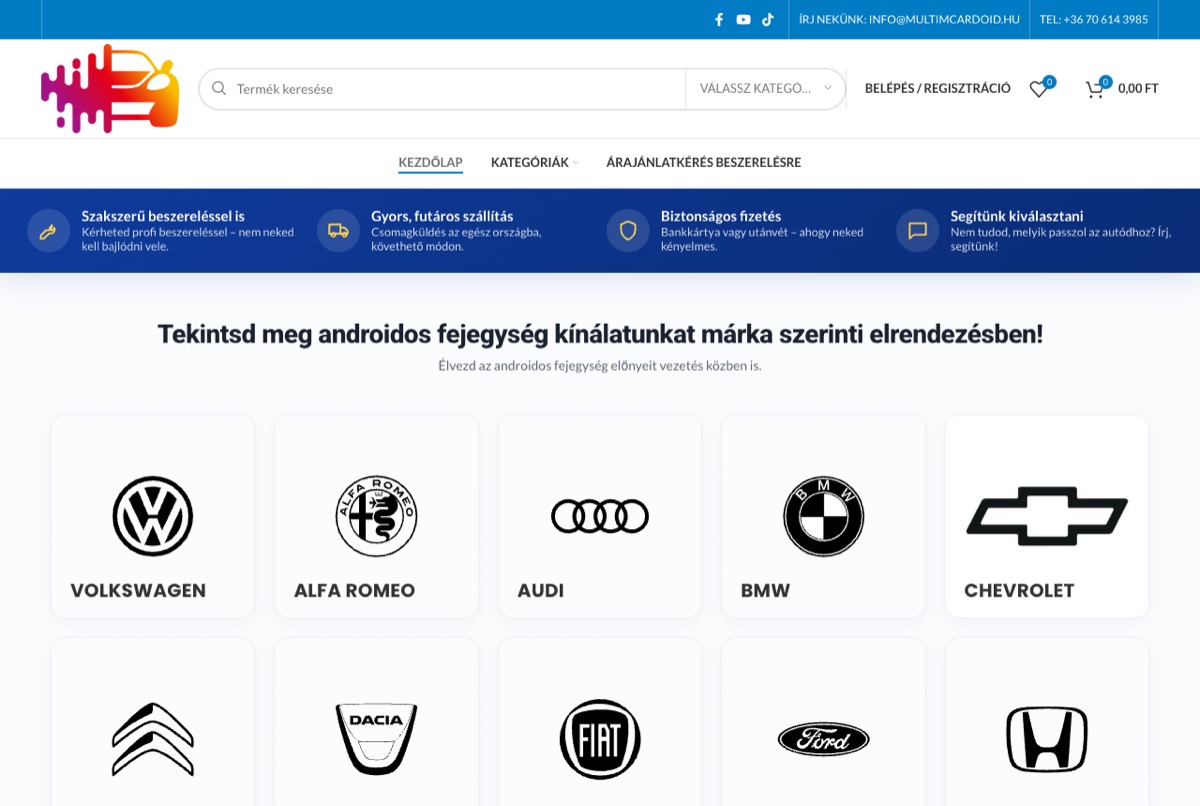The width and height of the screenshot is (1200, 806).
Task: Open the Facebook social icon
Action: (719, 19)
